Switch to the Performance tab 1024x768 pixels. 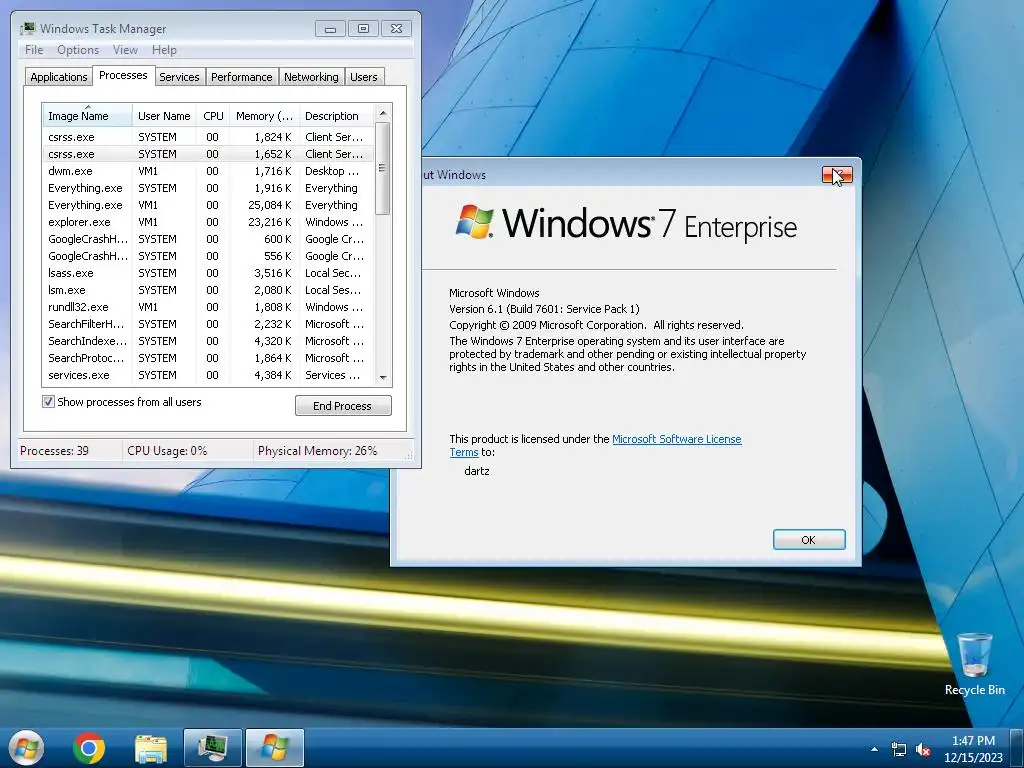242,77
